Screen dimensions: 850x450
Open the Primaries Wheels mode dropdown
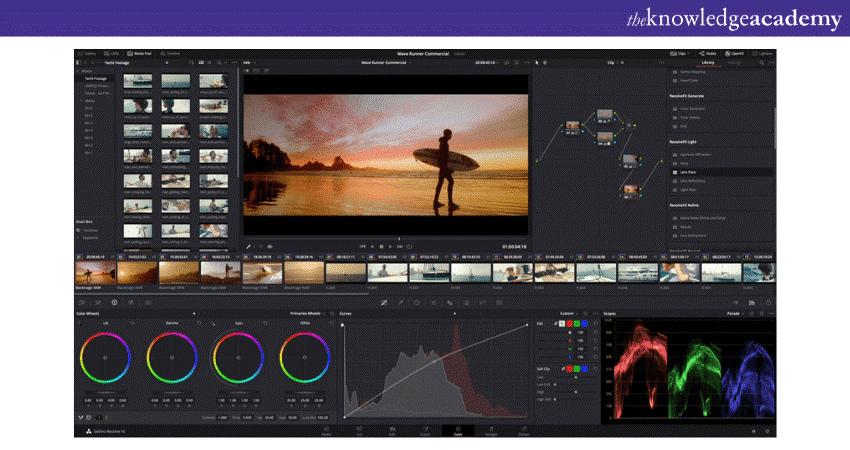tap(304, 313)
